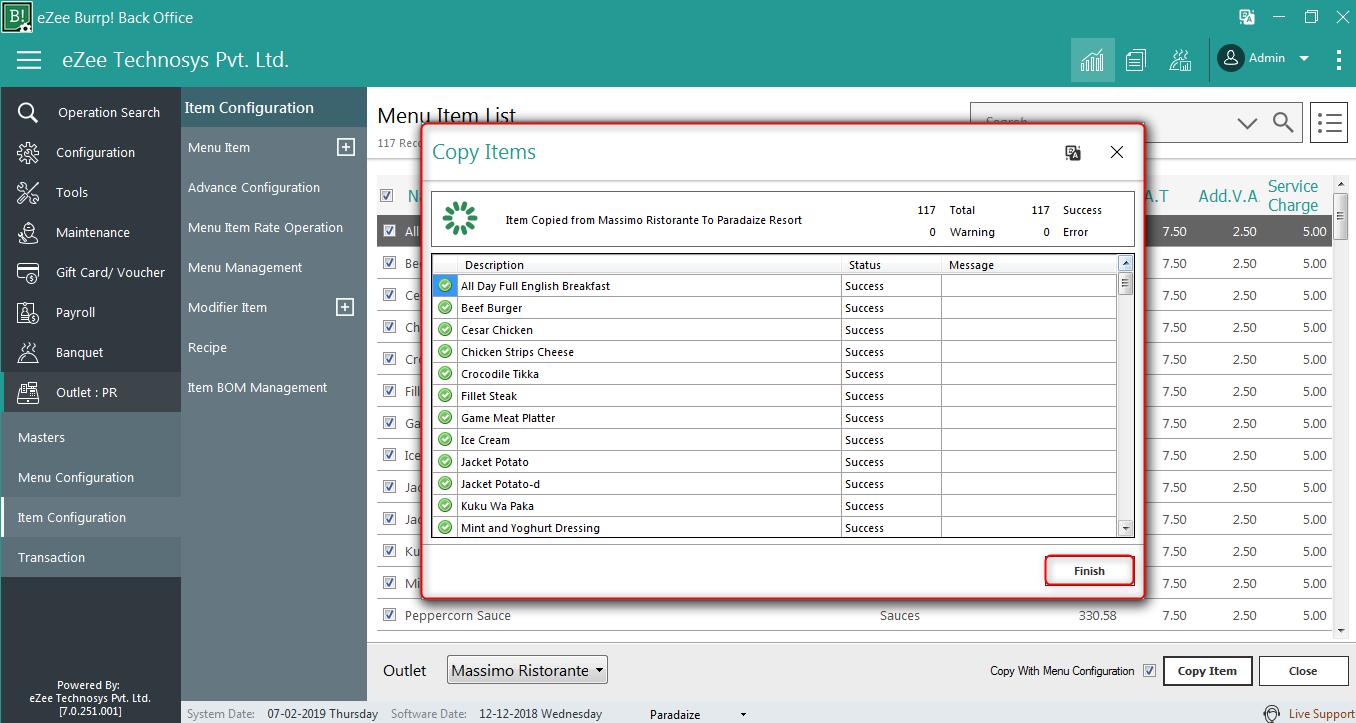Image resolution: width=1356 pixels, height=723 pixels.
Task: Open Masters in the outlet menu
Action: (x=91, y=437)
